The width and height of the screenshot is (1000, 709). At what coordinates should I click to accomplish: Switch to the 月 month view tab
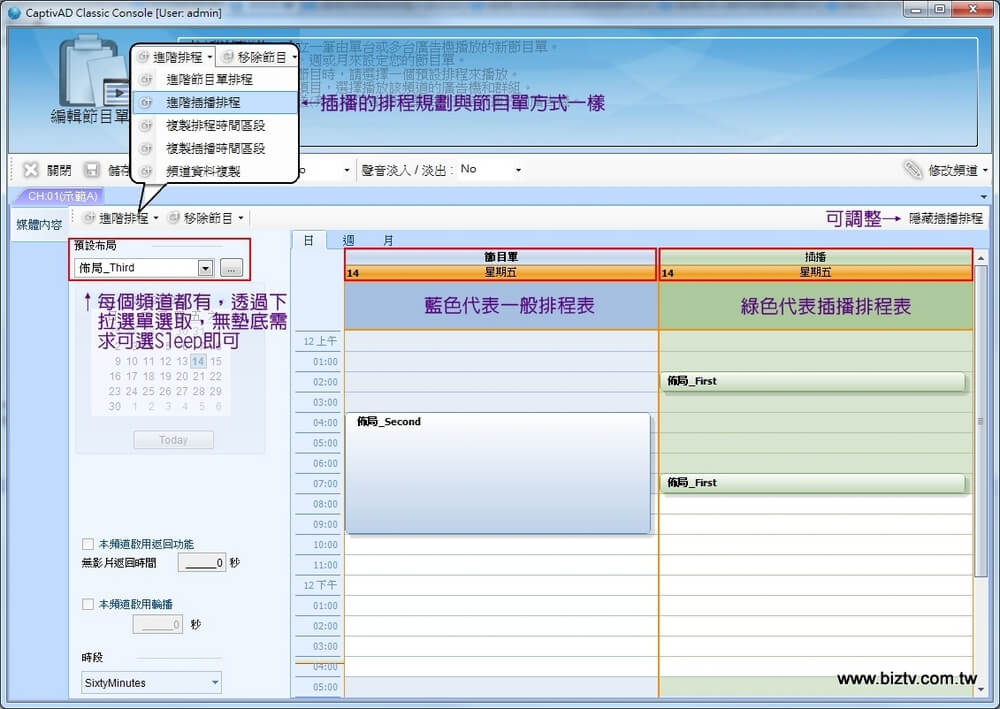[x=388, y=241]
